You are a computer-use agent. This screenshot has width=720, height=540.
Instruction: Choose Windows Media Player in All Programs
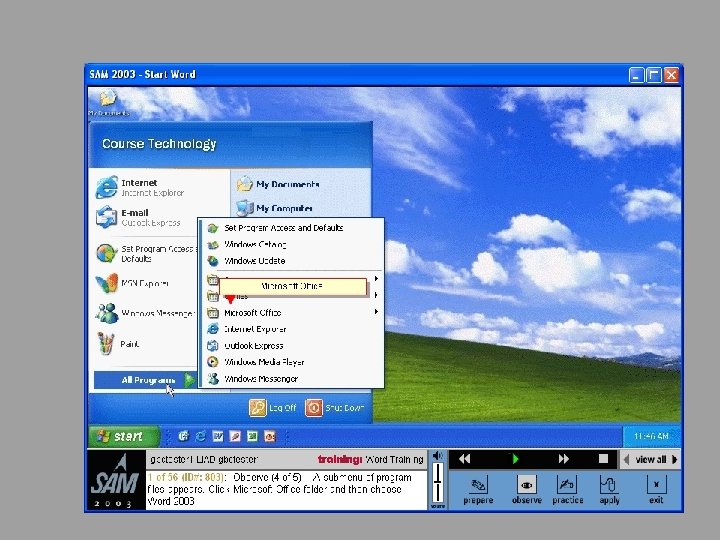tap(291, 362)
